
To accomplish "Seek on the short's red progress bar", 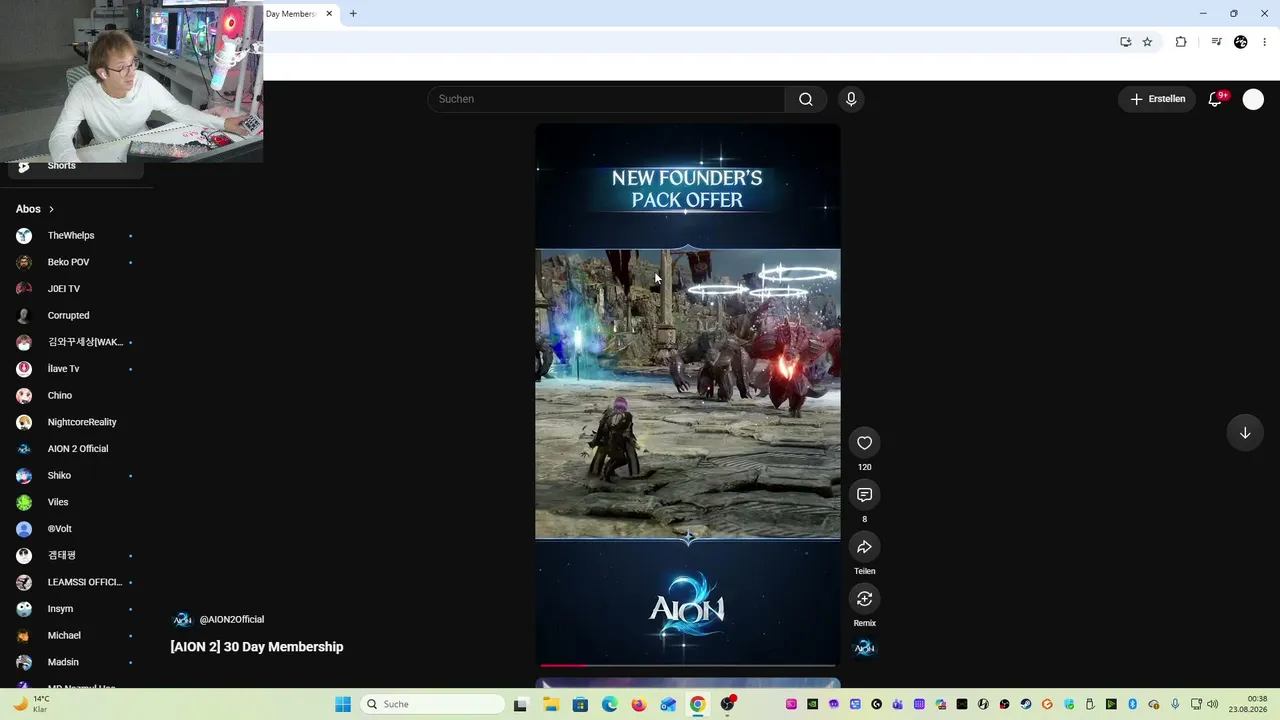I will coord(688,665).
